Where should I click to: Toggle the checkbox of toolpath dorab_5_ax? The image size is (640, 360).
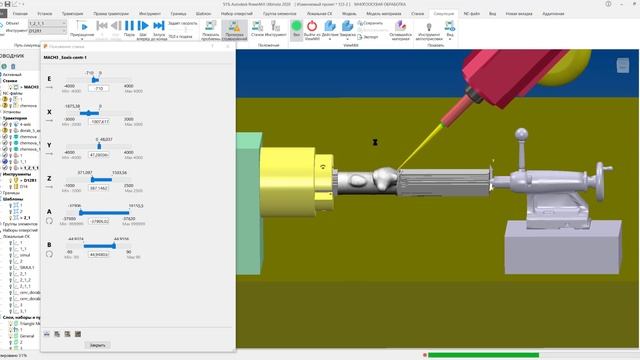click(x=5, y=130)
